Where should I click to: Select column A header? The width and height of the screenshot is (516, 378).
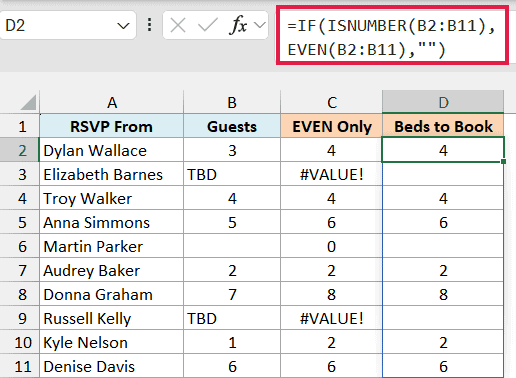pos(112,102)
